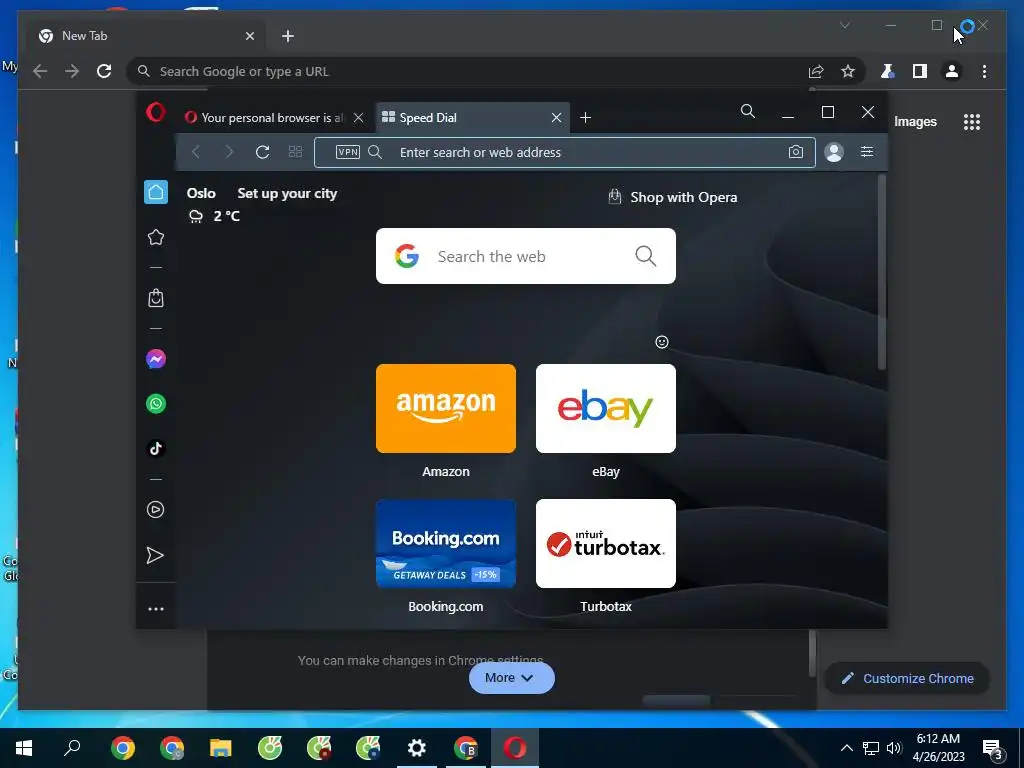
Task: Open Chrome profile icon
Action: click(952, 71)
